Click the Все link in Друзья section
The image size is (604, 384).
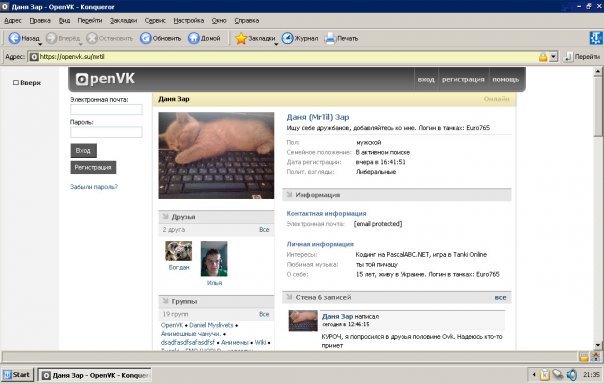[x=264, y=230]
